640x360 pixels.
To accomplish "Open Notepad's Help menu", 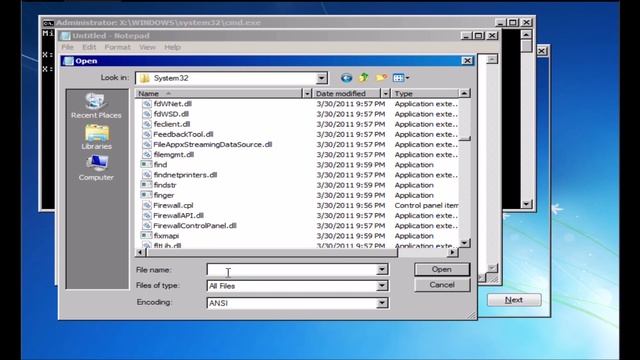I will (172, 47).
